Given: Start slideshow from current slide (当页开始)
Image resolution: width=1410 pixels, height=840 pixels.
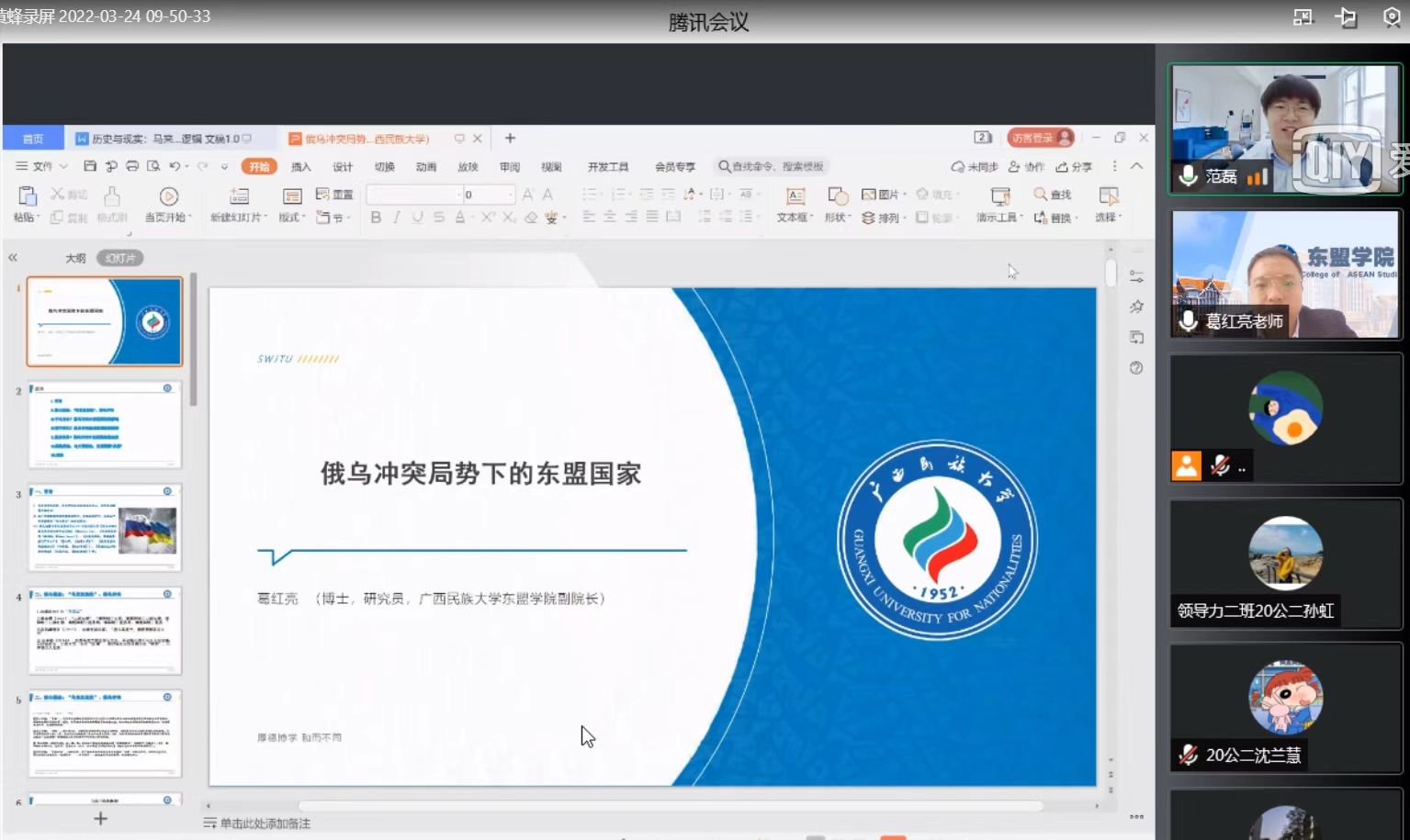Looking at the screenshot, I should click(x=168, y=196).
